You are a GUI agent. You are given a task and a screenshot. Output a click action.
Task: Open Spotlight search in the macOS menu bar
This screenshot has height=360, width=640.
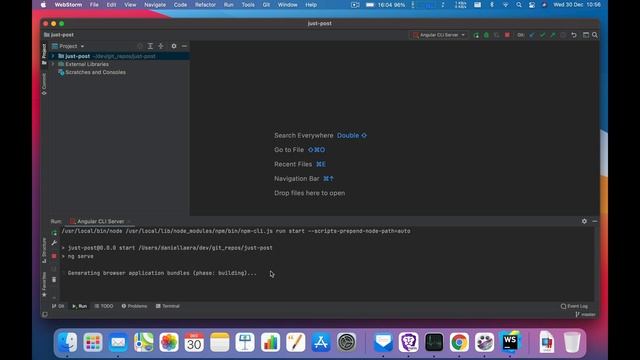click(x=518, y=5)
